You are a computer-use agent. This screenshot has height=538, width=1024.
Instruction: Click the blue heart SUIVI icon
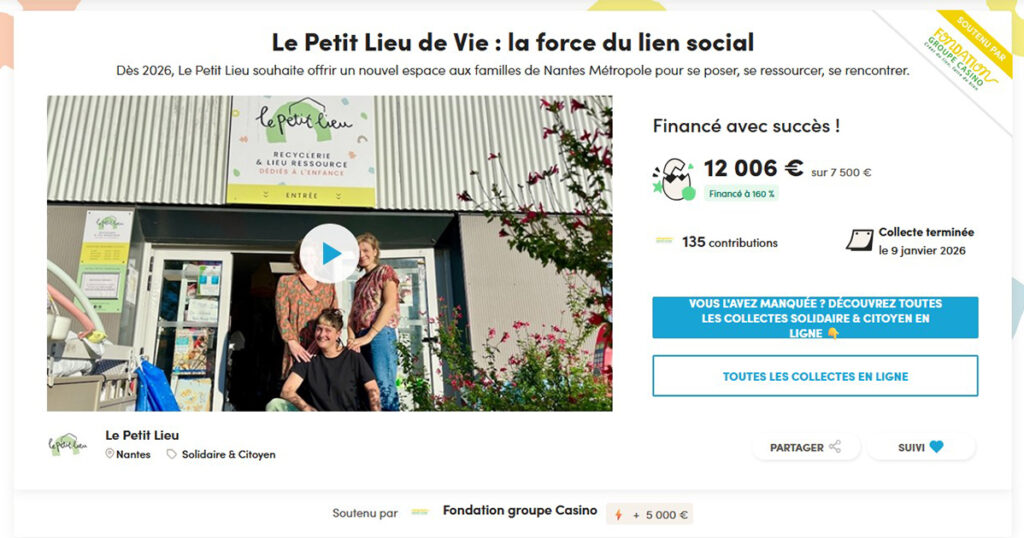pos(936,447)
